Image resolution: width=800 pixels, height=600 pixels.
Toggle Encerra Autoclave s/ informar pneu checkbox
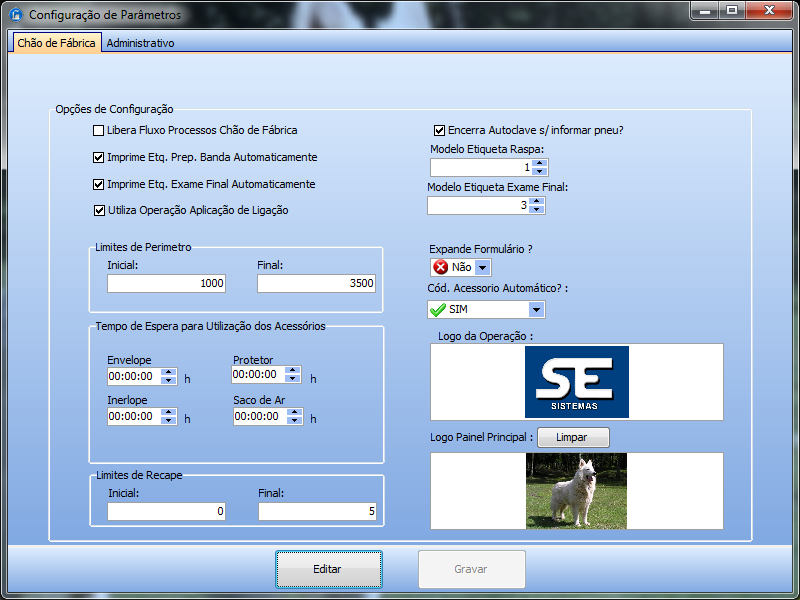[439, 130]
